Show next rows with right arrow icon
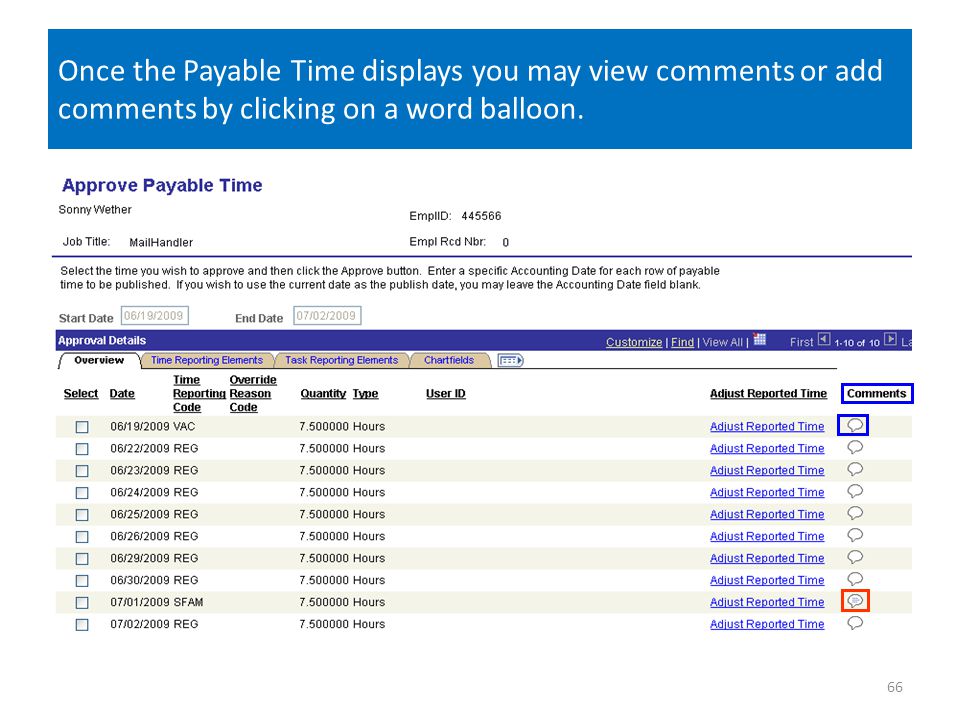This screenshot has width=960, height=720. pos(890,340)
